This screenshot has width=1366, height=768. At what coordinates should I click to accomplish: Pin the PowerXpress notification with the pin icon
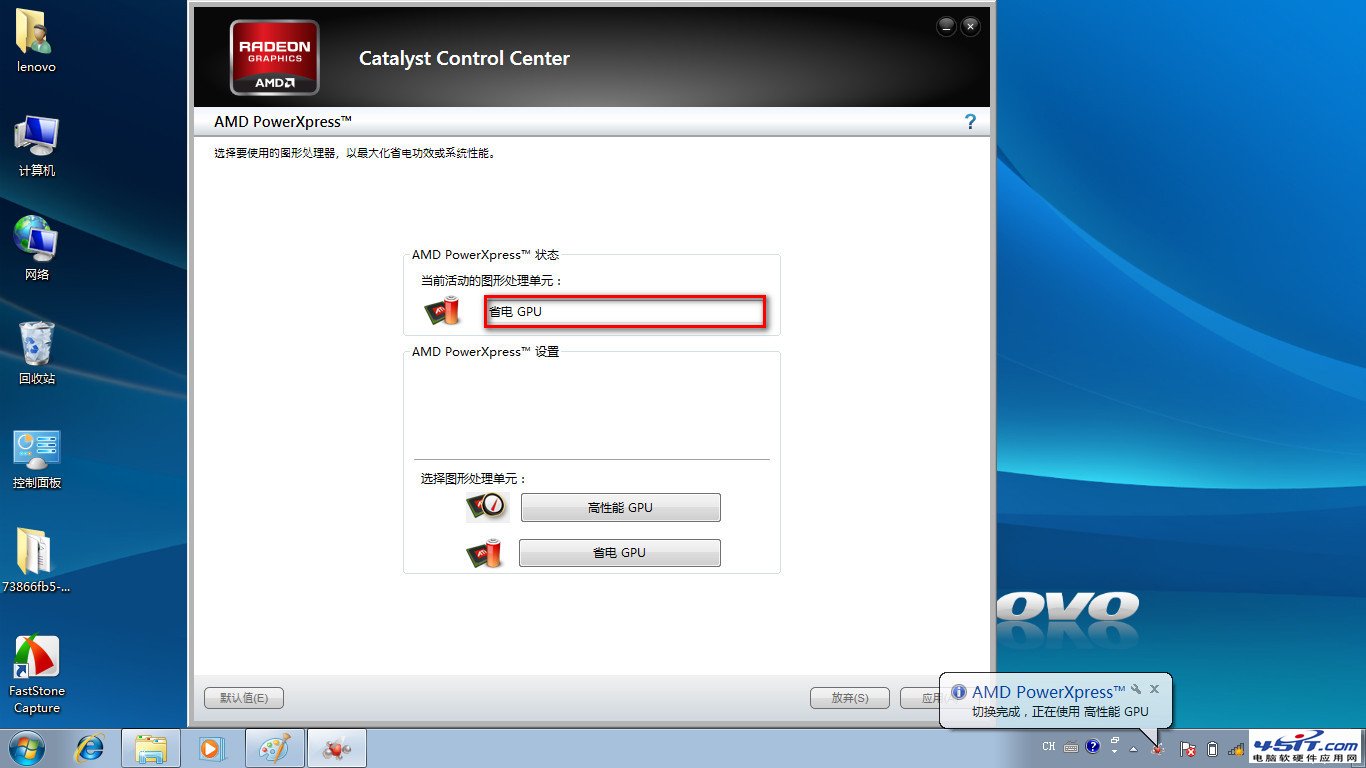[1136, 691]
